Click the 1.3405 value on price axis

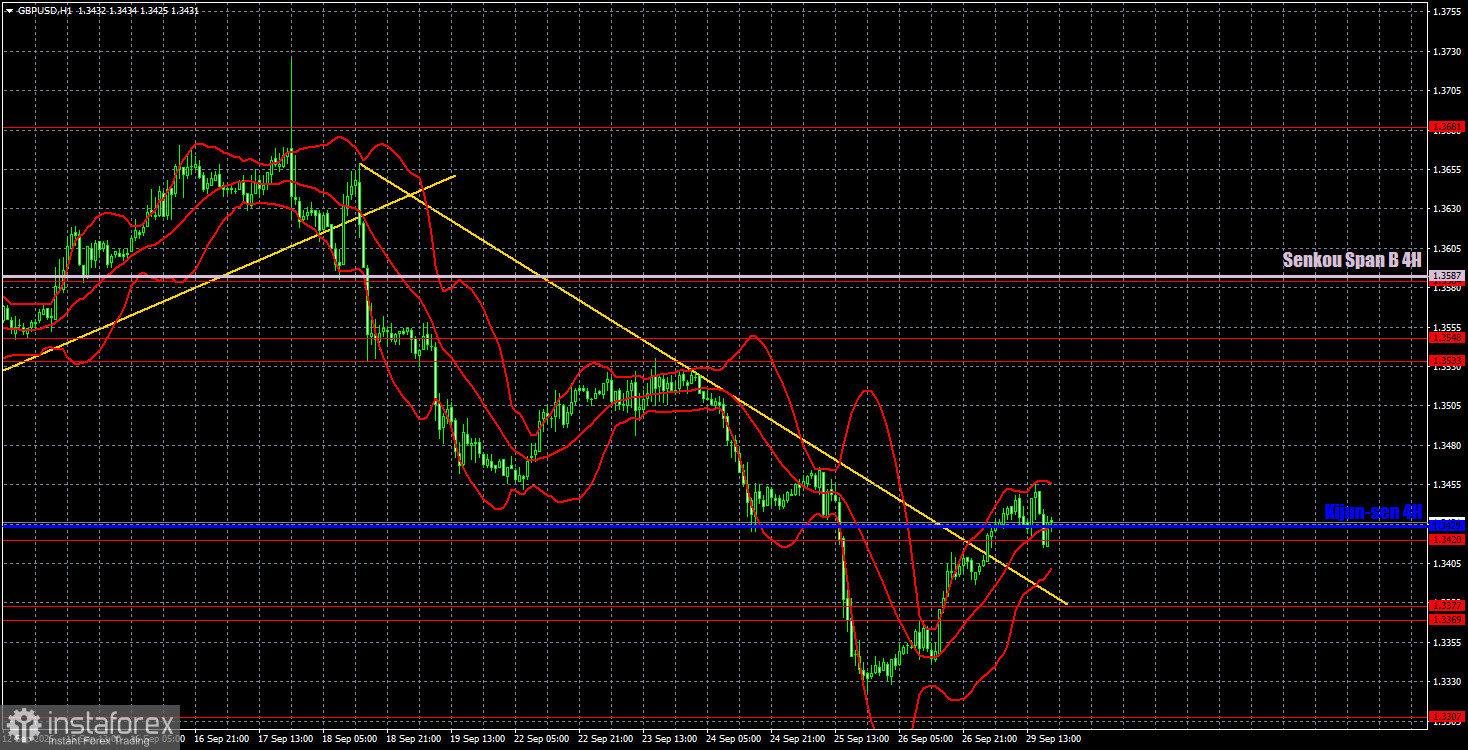click(x=1447, y=564)
